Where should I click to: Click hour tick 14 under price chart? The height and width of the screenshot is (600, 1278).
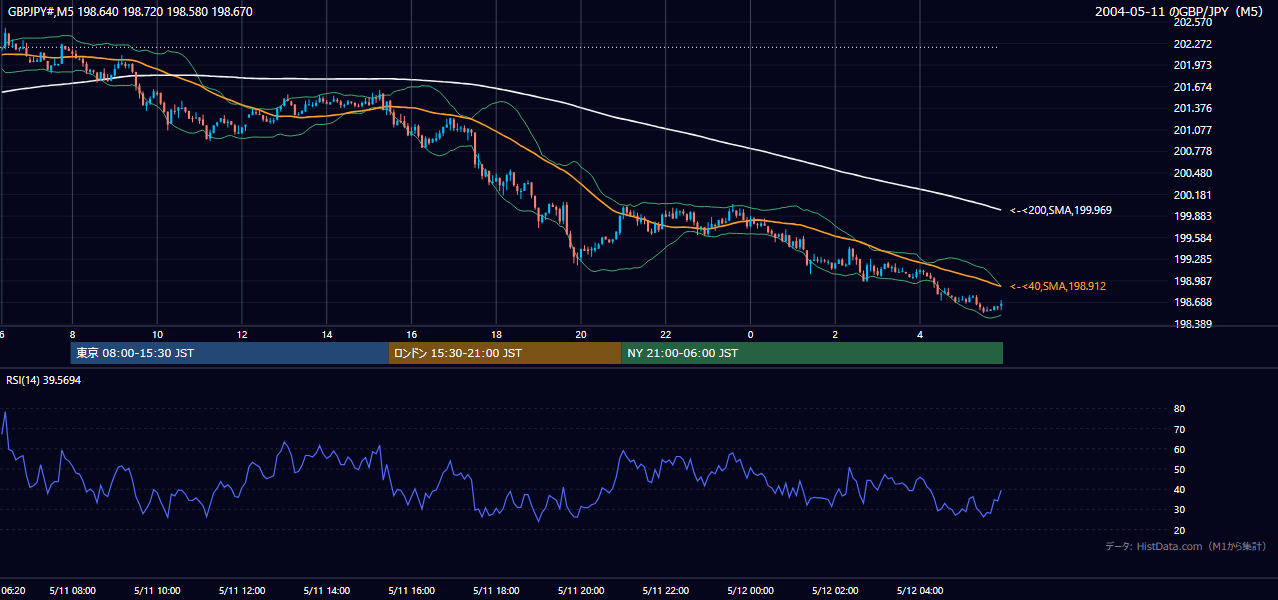[x=327, y=333]
